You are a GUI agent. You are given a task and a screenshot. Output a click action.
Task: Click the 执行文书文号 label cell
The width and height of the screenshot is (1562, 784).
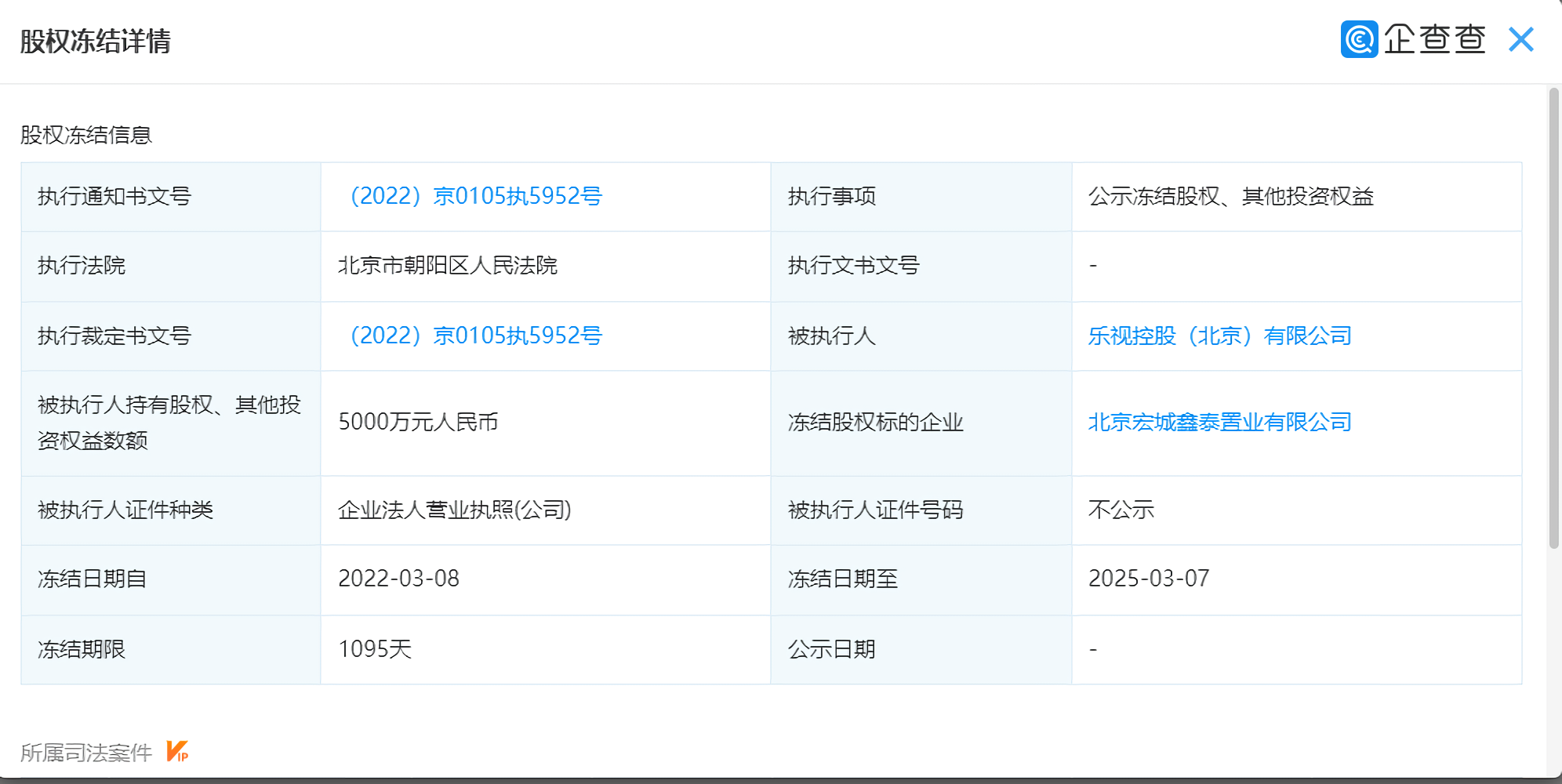(x=921, y=266)
